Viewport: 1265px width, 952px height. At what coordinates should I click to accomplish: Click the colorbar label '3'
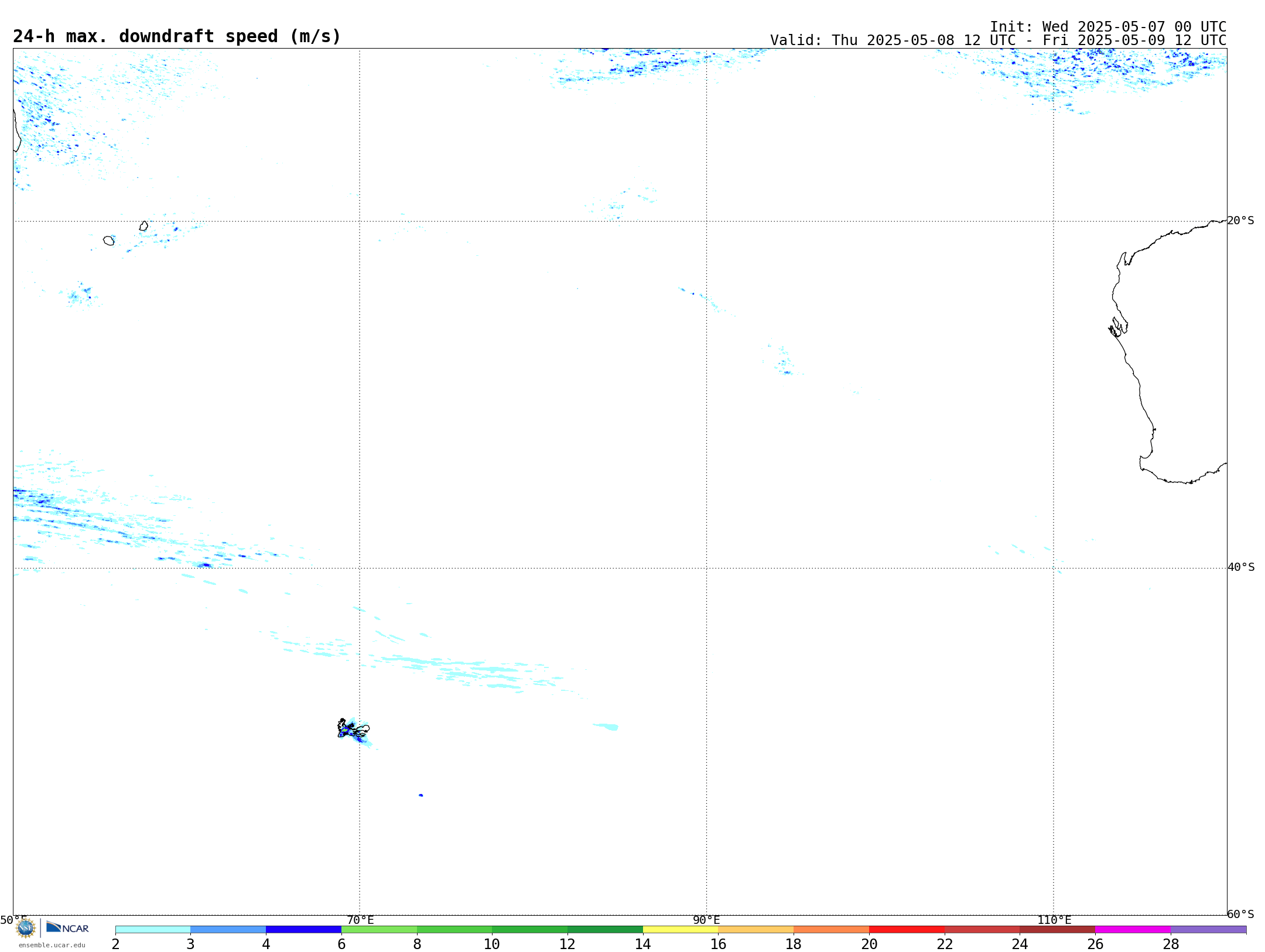pyautogui.click(x=190, y=944)
